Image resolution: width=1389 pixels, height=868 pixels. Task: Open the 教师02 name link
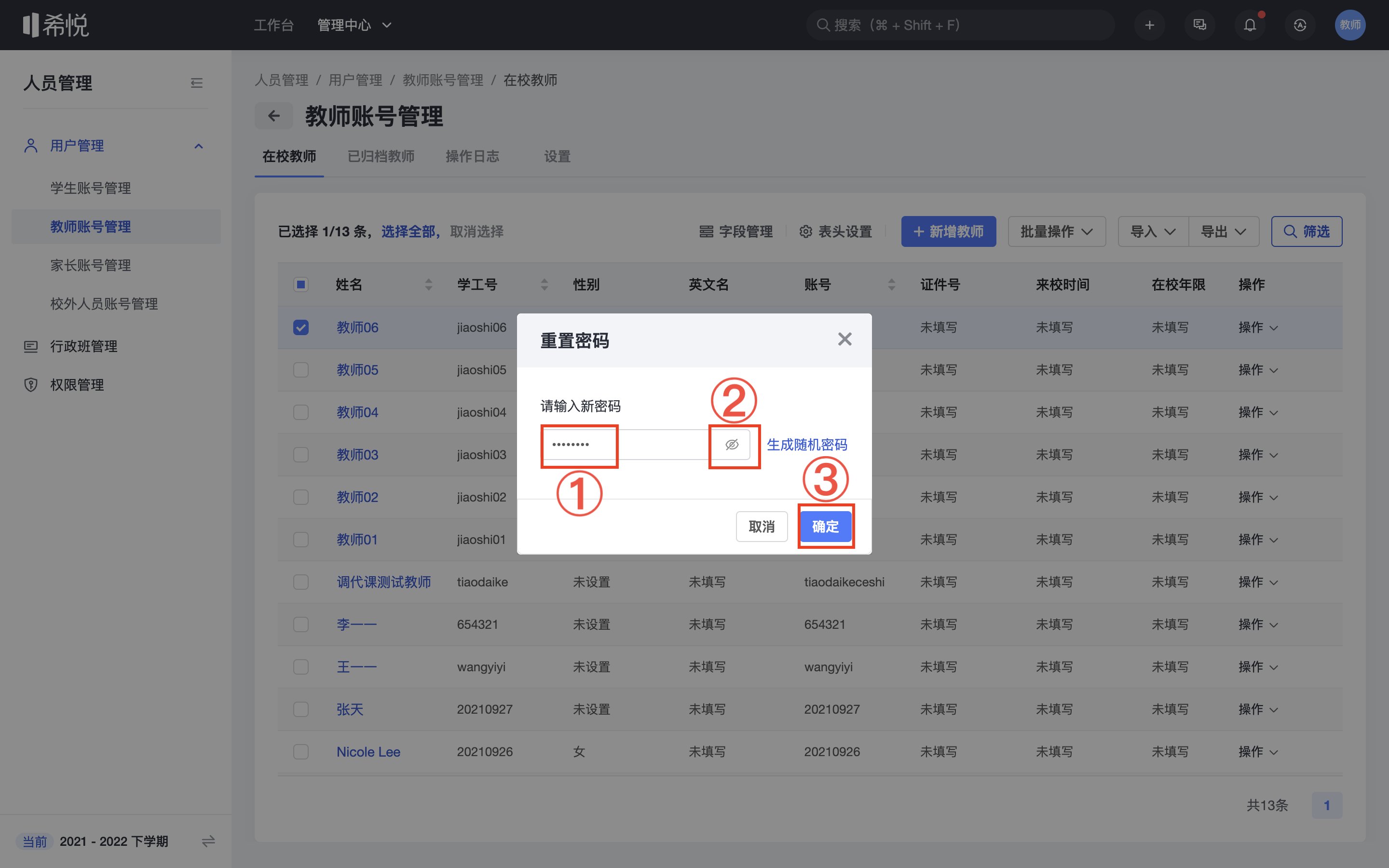pos(357,497)
